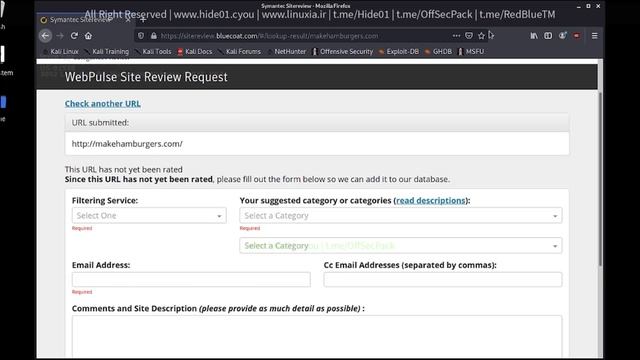Screen dimensions: 640x360
Task: Expand the first Select a Category dropdown
Action: (x=400, y=216)
